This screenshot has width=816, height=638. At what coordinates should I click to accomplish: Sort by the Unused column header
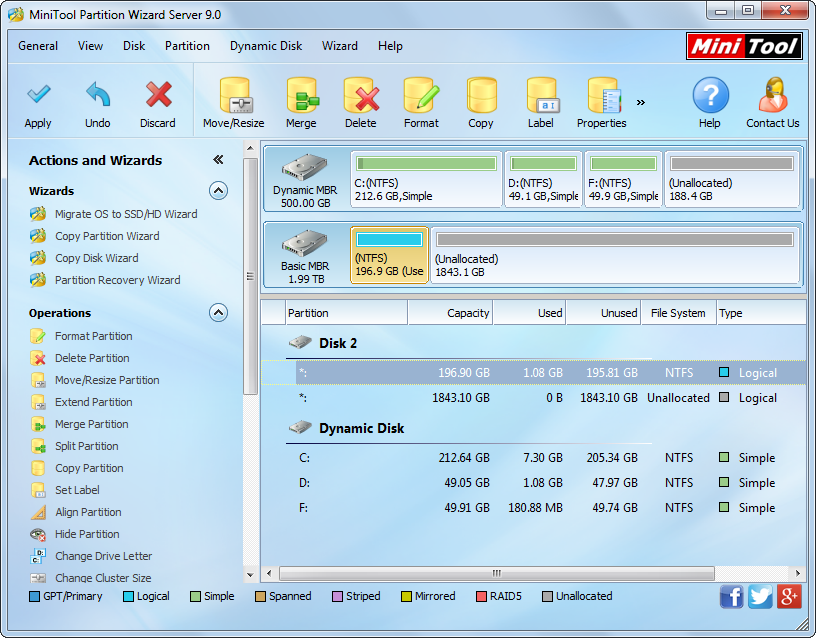(604, 313)
